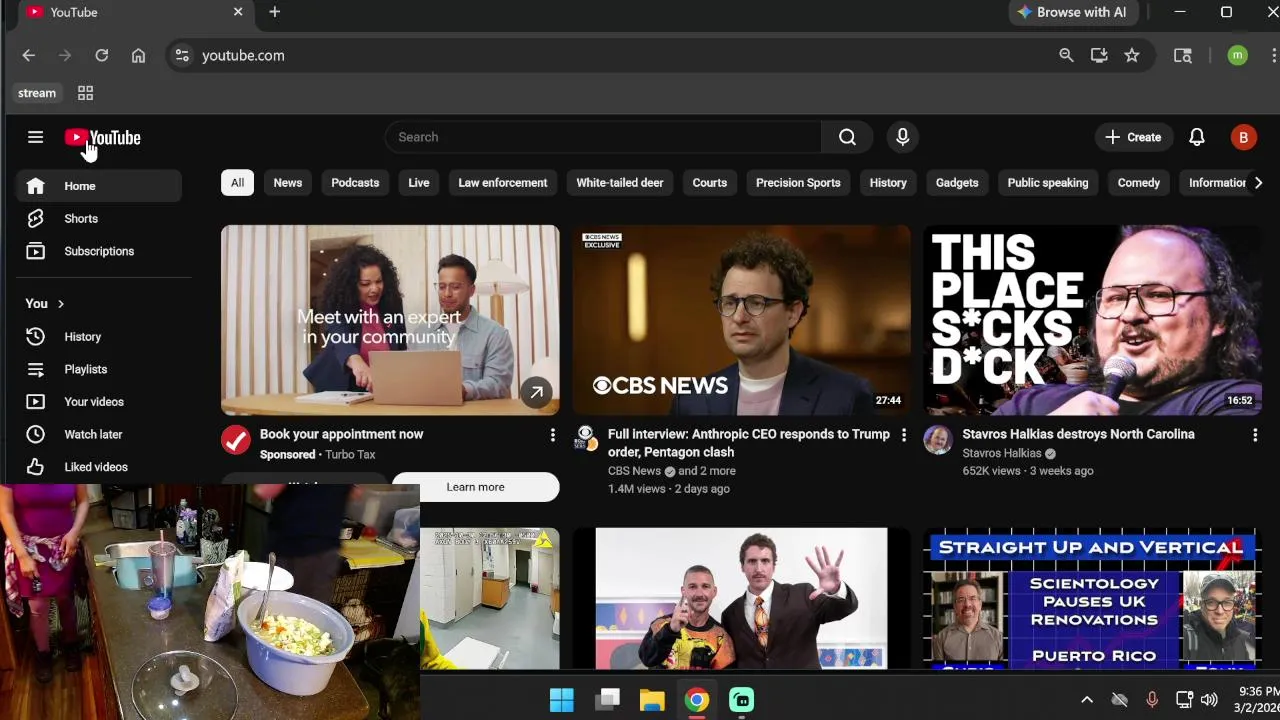Viewport: 1280px width, 720px height.
Task: Open the bookmarks apps grid icon
Action: pyautogui.click(x=85, y=93)
